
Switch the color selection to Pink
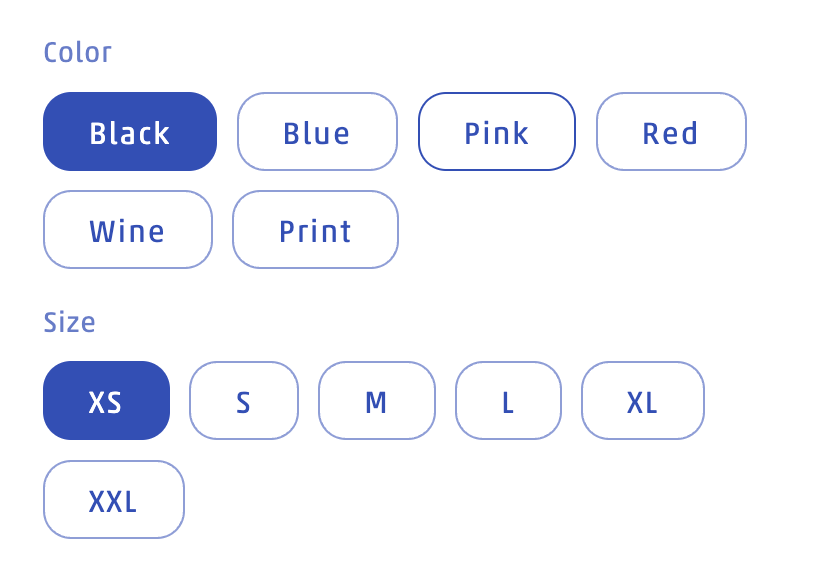point(496,132)
